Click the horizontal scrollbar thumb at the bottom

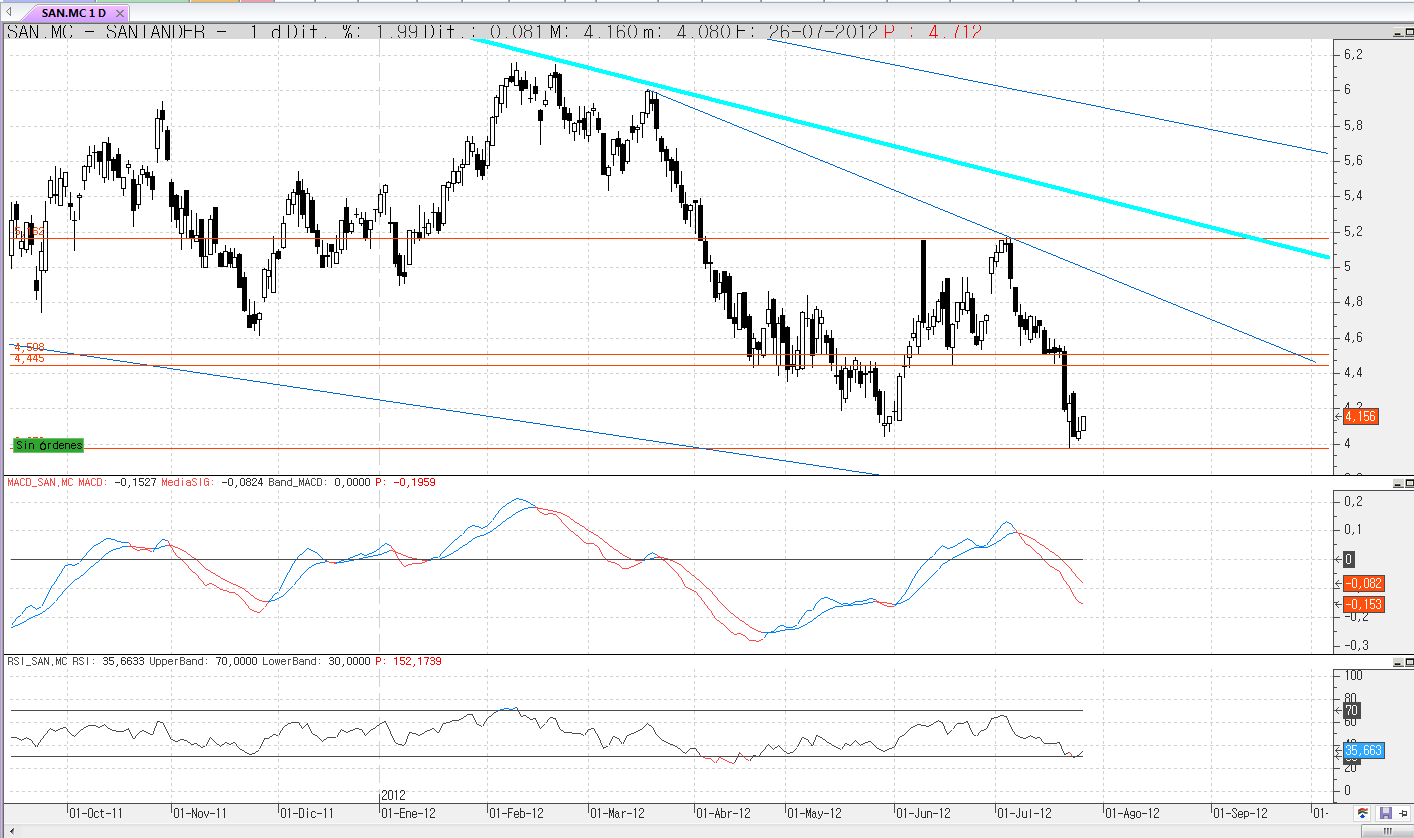pyautogui.click(x=1386, y=831)
